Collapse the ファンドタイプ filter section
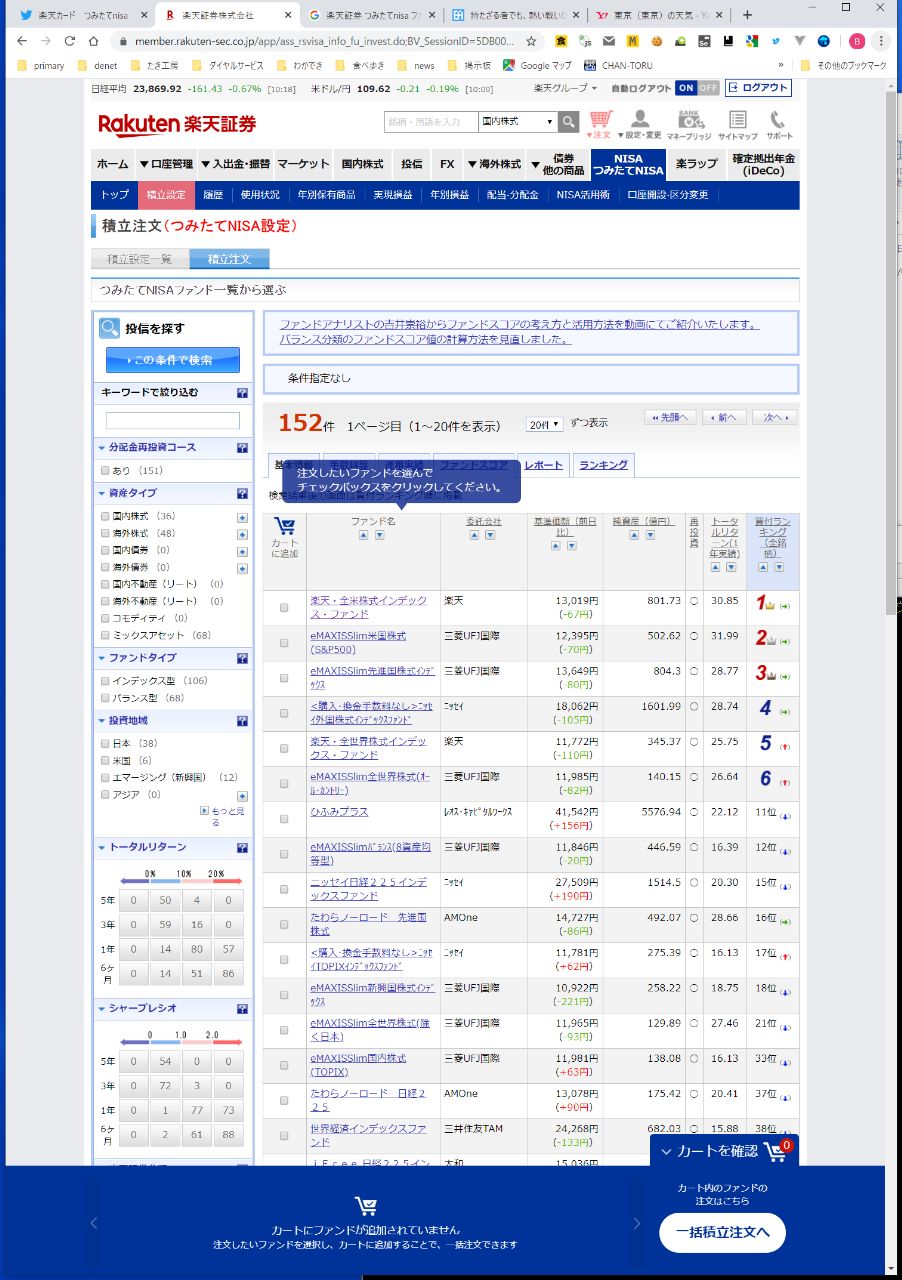 point(101,658)
